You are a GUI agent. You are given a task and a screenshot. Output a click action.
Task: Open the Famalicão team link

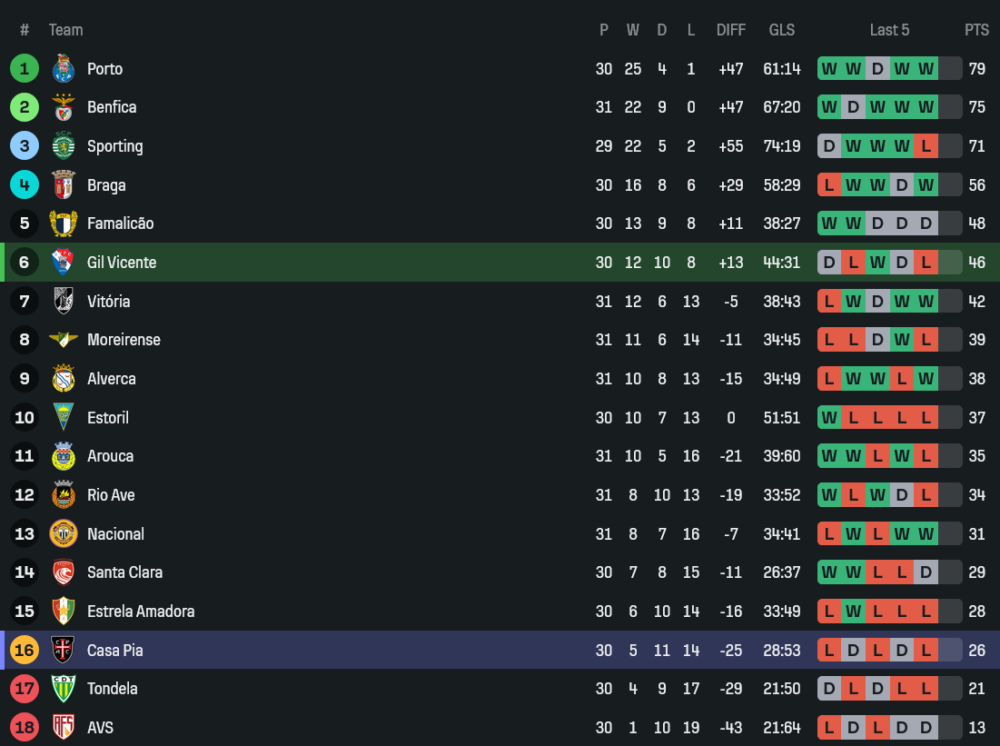click(120, 223)
